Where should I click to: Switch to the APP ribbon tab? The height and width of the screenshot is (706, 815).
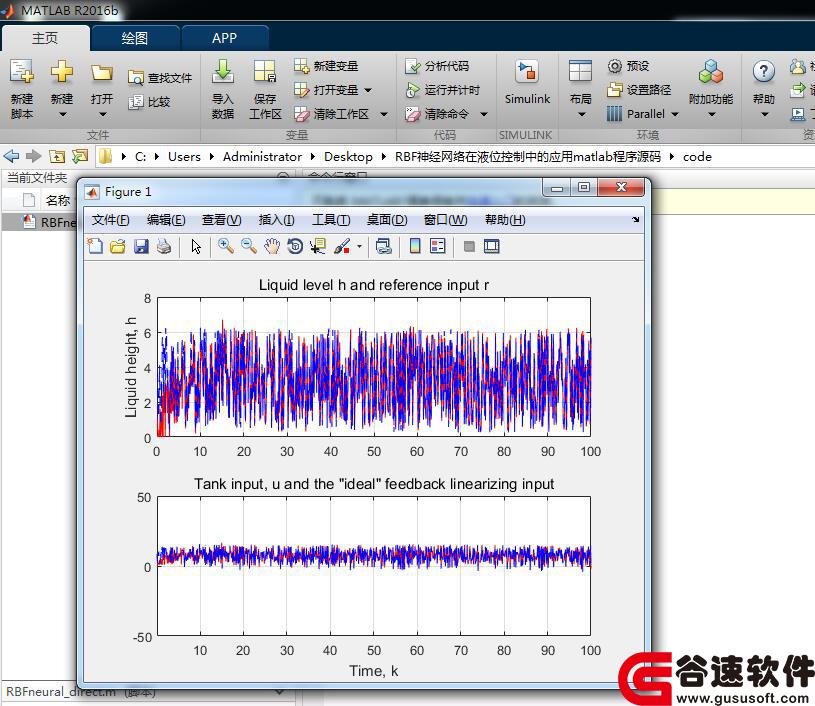pyautogui.click(x=224, y=38)
